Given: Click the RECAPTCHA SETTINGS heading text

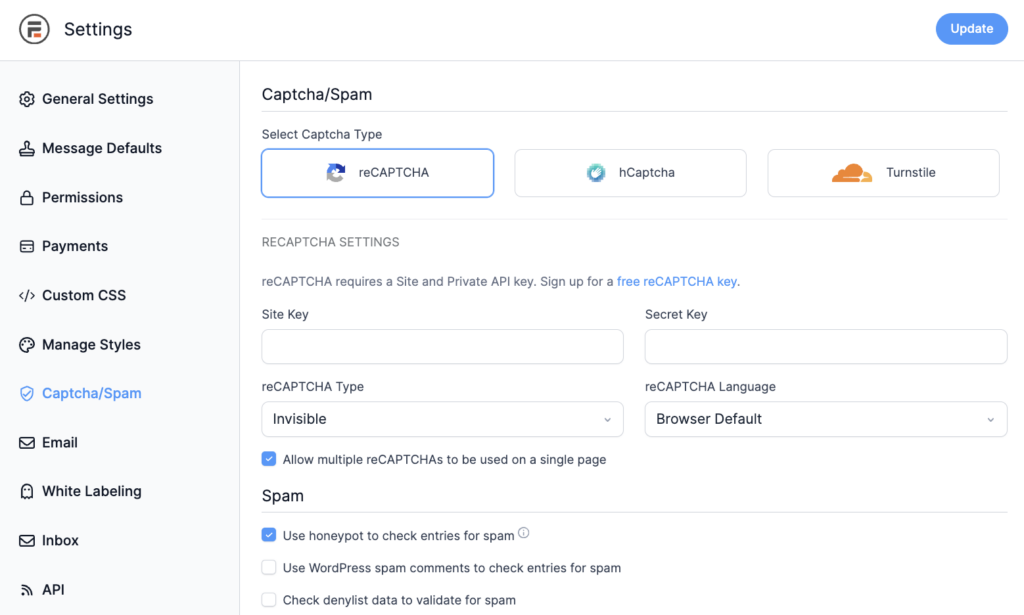Looking at the screenshot, I should (330, 242).
